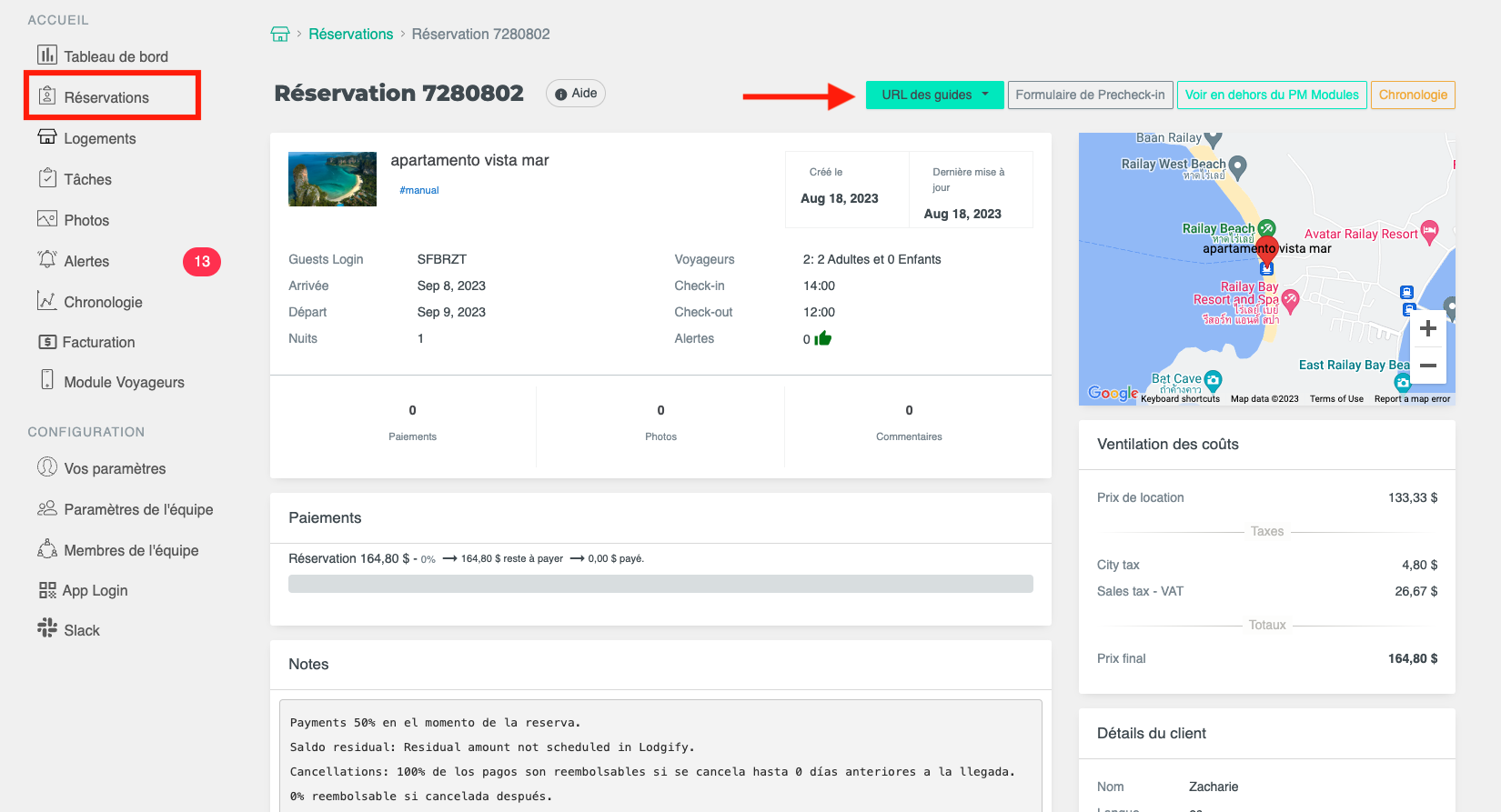This screenshot has width=1501, height=812.
Task: Click the Bat Cave camera marker
Action: coord(1213,380)
